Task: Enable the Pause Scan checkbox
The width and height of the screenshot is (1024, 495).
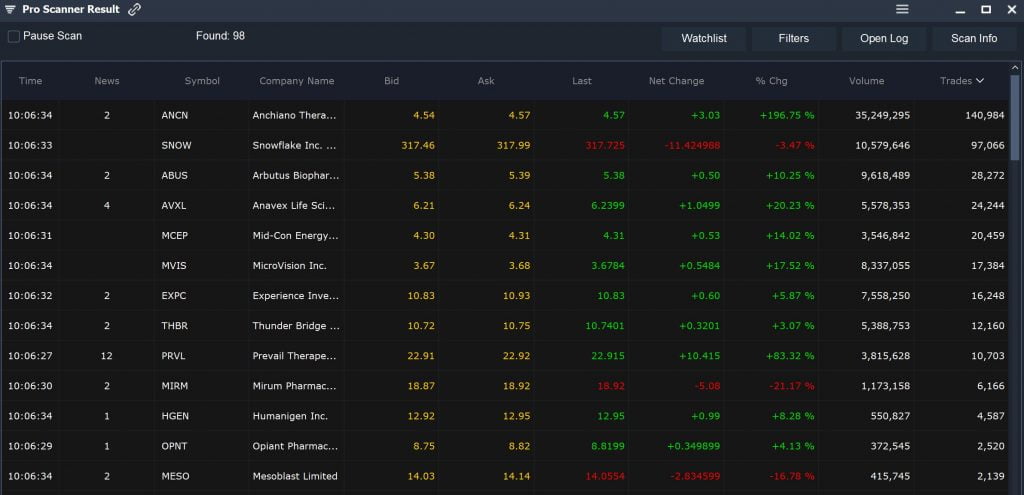Action: coord(14,36)
